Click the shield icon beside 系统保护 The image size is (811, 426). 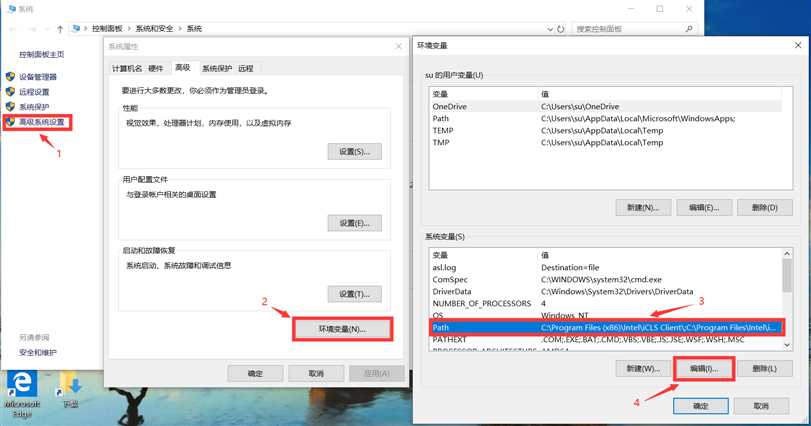[10, 106]
